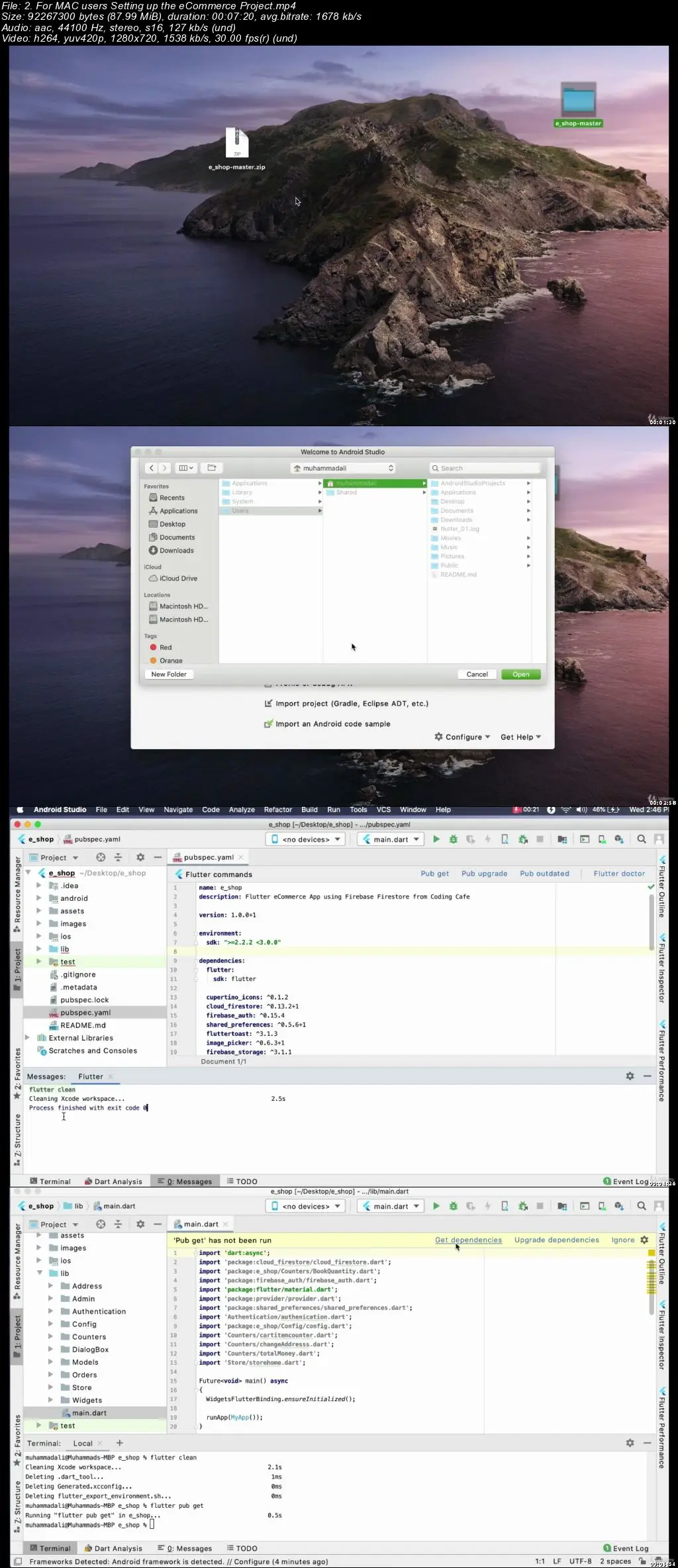The height and width of the screenshot is (1568, 678).
Task: Choose the Red tag in dialog sidebar
Action: [x=161, y=647]
